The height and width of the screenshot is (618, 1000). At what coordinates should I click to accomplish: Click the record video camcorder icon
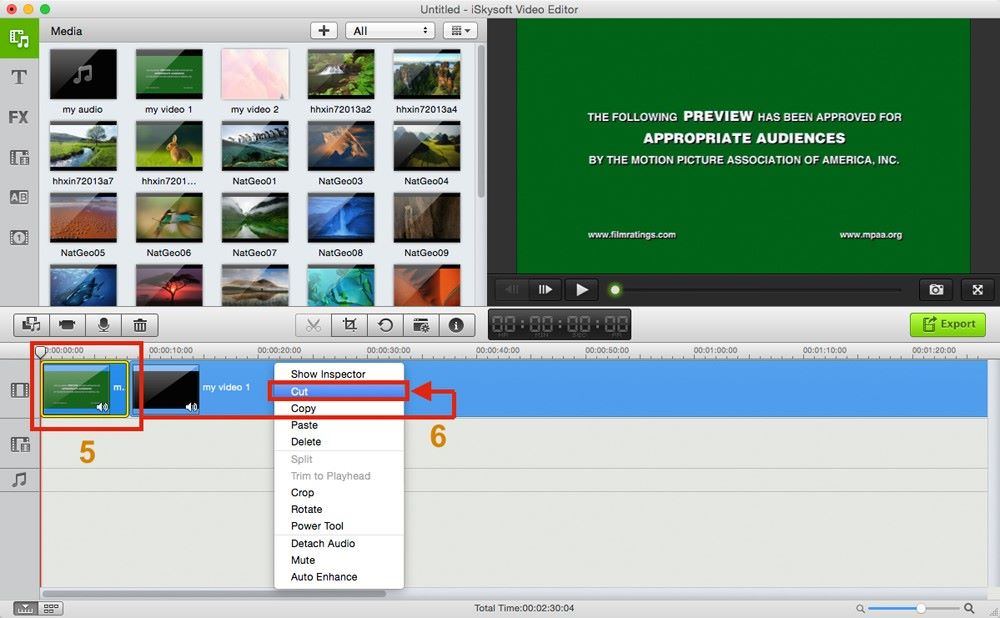[67, 325]
